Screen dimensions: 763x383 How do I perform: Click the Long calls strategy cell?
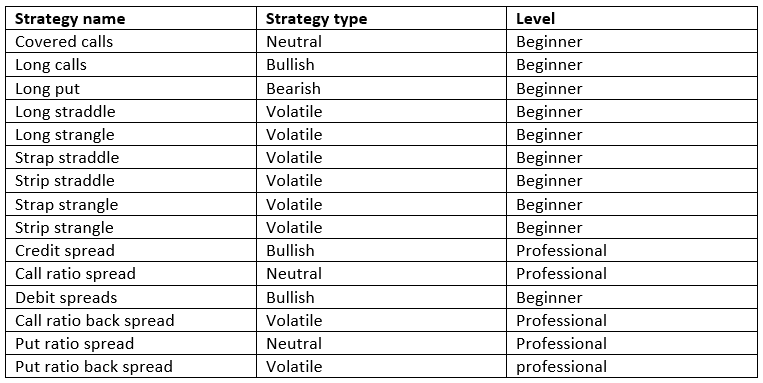click(x=131, y=65)
